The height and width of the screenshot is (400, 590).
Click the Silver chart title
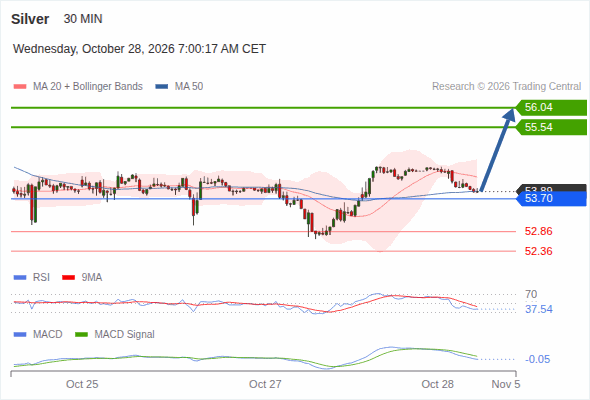tap(30, 19)
